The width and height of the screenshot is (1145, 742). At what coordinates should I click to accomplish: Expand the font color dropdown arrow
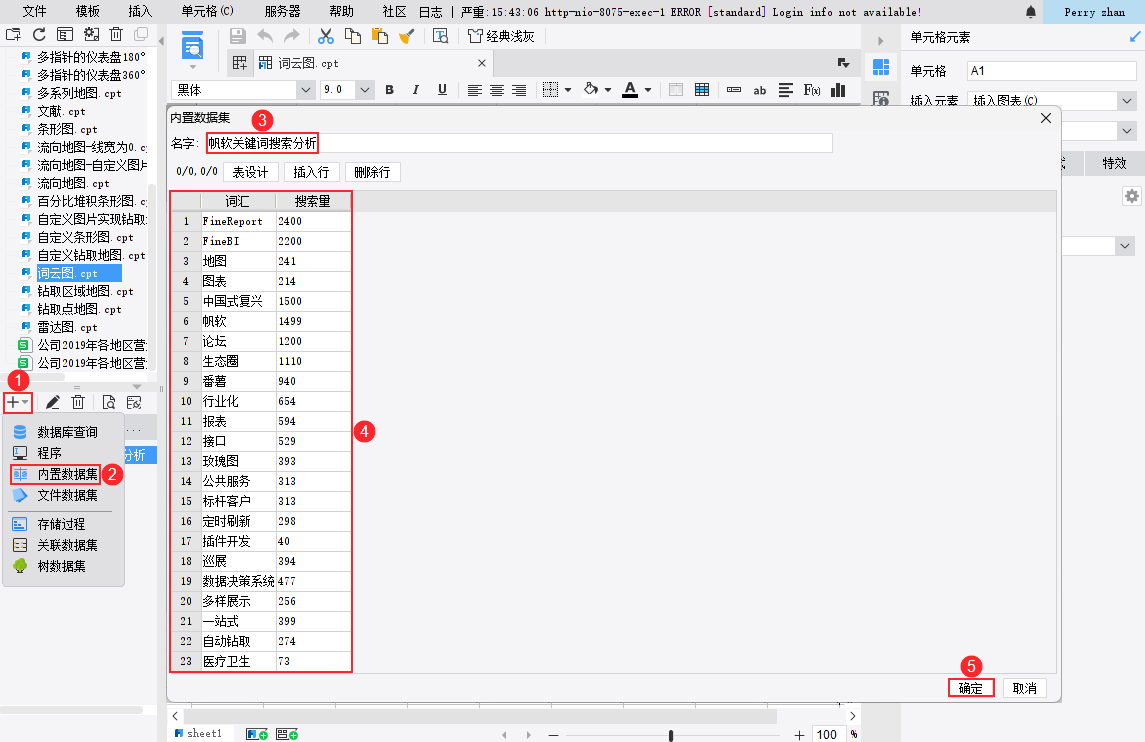coord(648,91)
